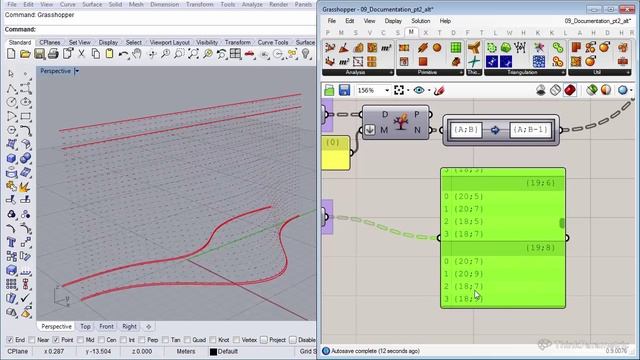
Task: Click the Default layer color swatch
Action: click(213, 351)
